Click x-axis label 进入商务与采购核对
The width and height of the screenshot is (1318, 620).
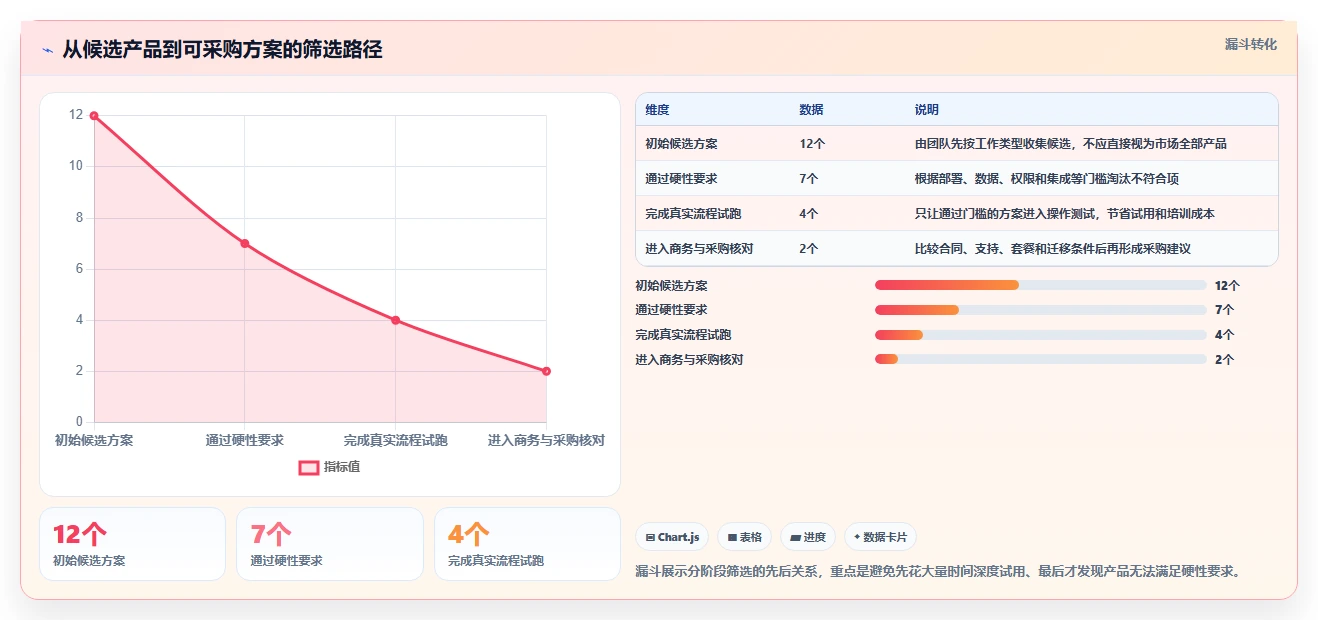[546, 440]
